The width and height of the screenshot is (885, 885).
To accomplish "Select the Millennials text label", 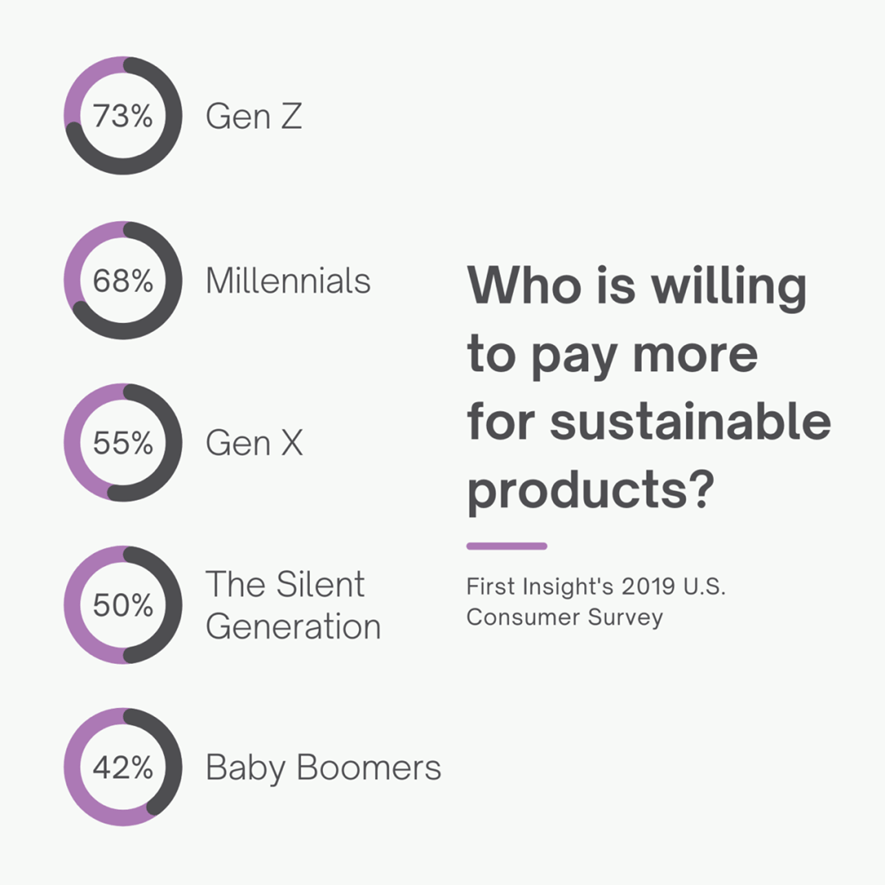I will 288,281.
